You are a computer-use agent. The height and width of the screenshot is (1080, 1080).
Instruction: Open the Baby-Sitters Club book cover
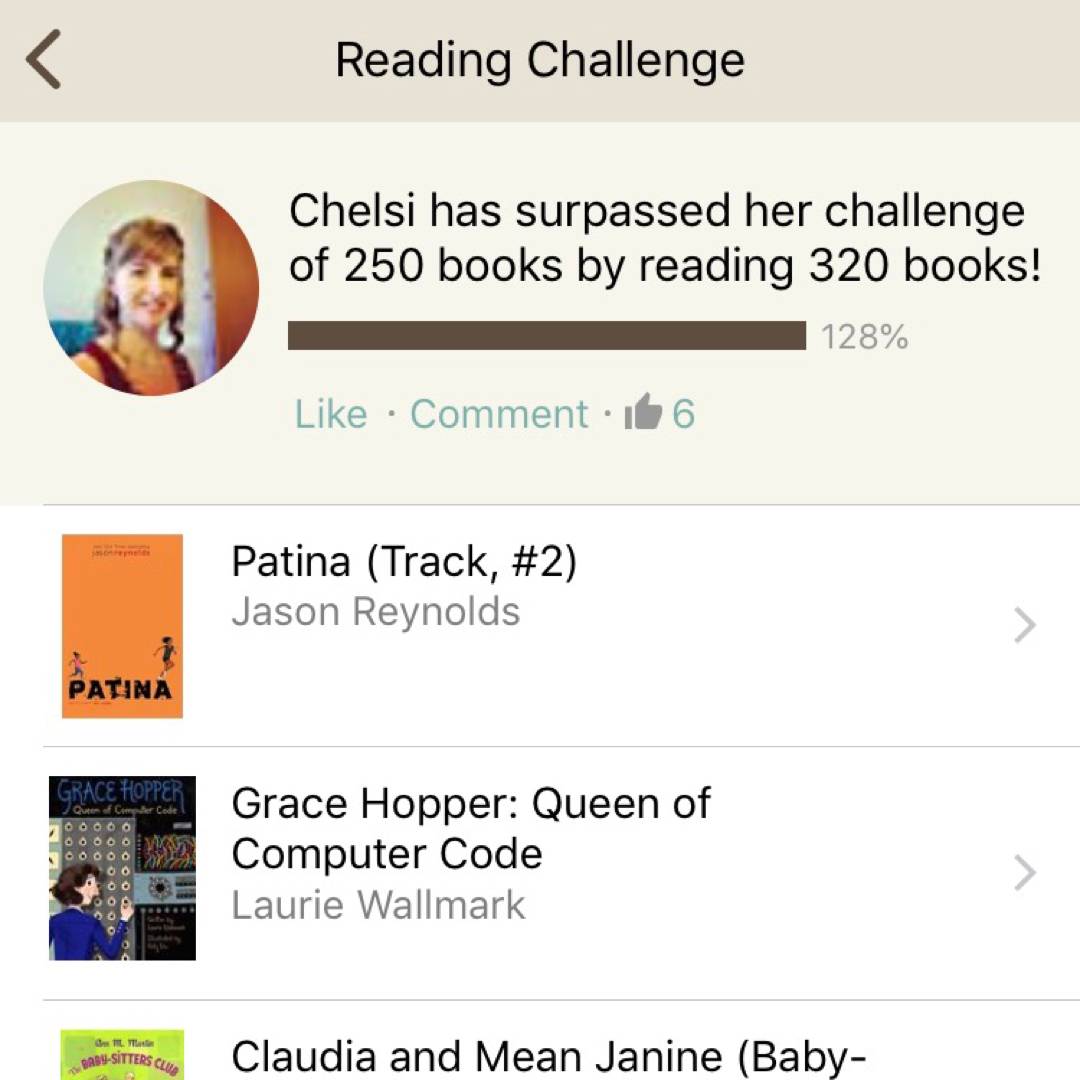pos(122,1055)
